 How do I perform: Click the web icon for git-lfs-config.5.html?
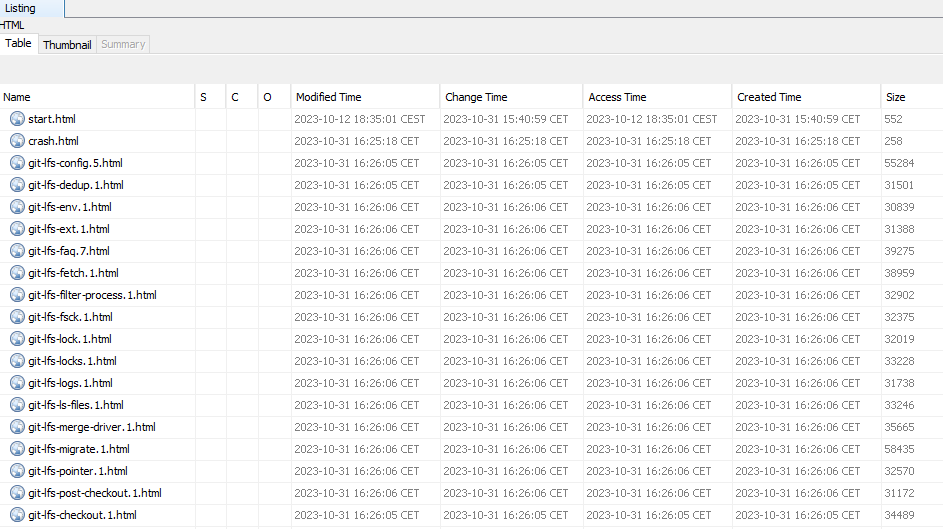[17, 163]
